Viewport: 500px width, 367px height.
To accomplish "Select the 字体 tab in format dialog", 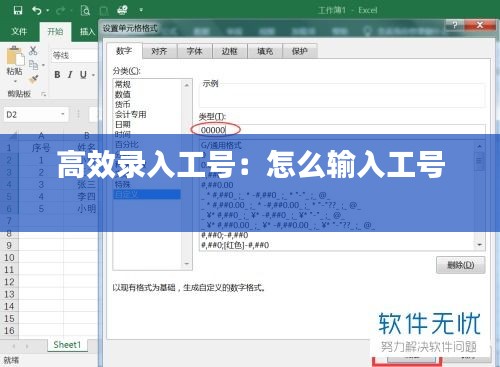I will pyautogui.click(x=195, y=51).
